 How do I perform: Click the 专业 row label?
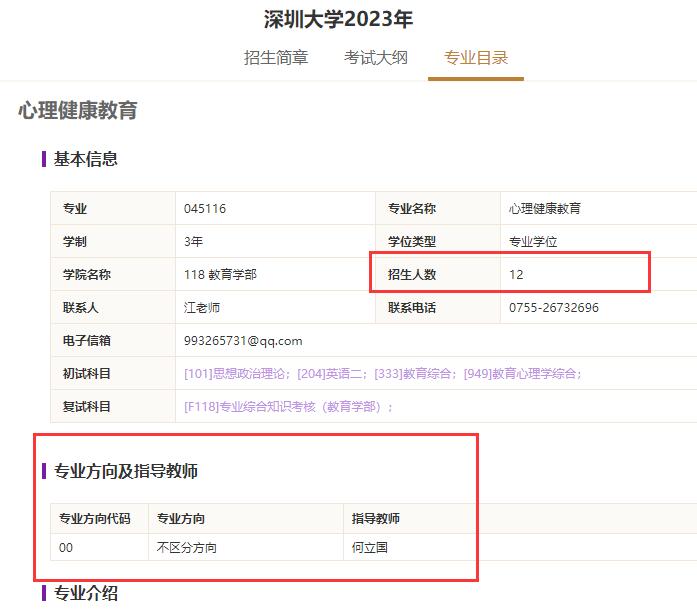(x=75, y=209)
